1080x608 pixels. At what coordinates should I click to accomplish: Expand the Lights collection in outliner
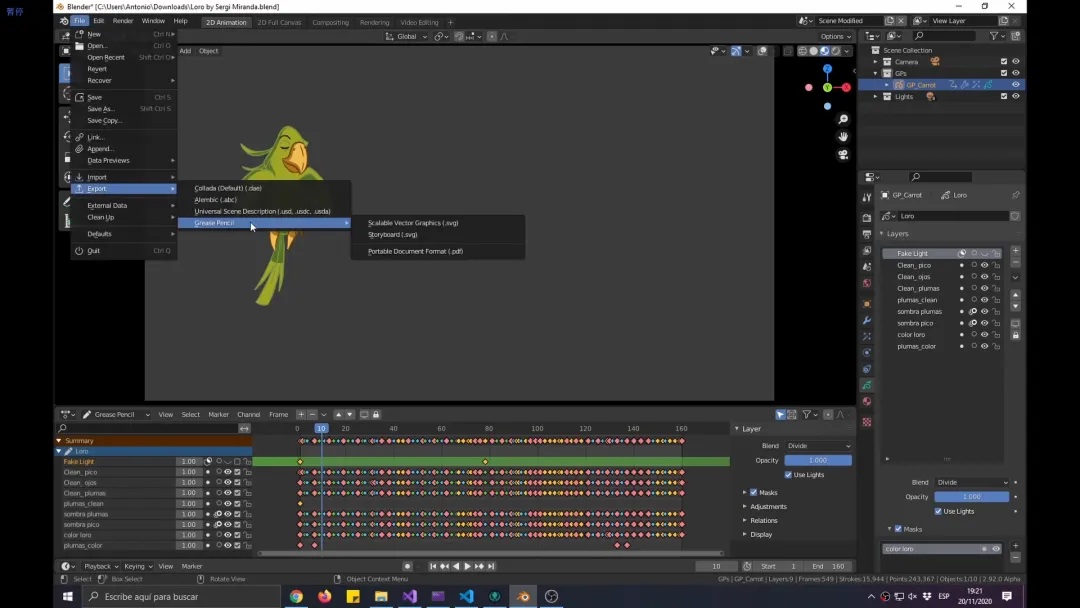tap(875, 96)
